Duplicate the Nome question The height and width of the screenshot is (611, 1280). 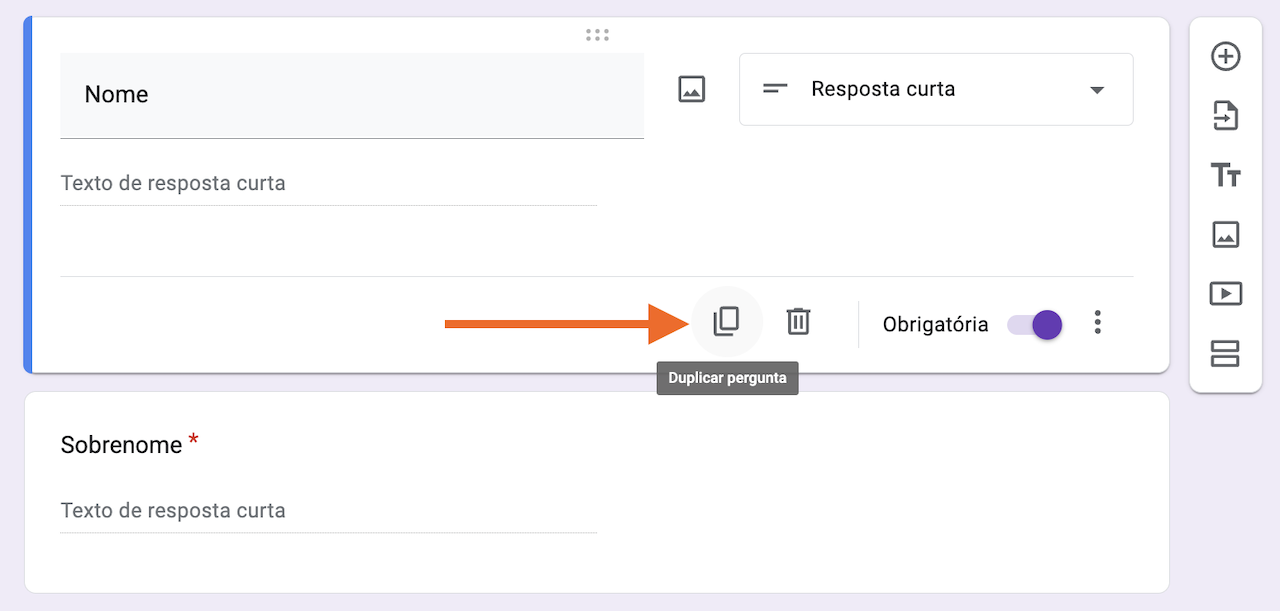[x=726, y=321]
